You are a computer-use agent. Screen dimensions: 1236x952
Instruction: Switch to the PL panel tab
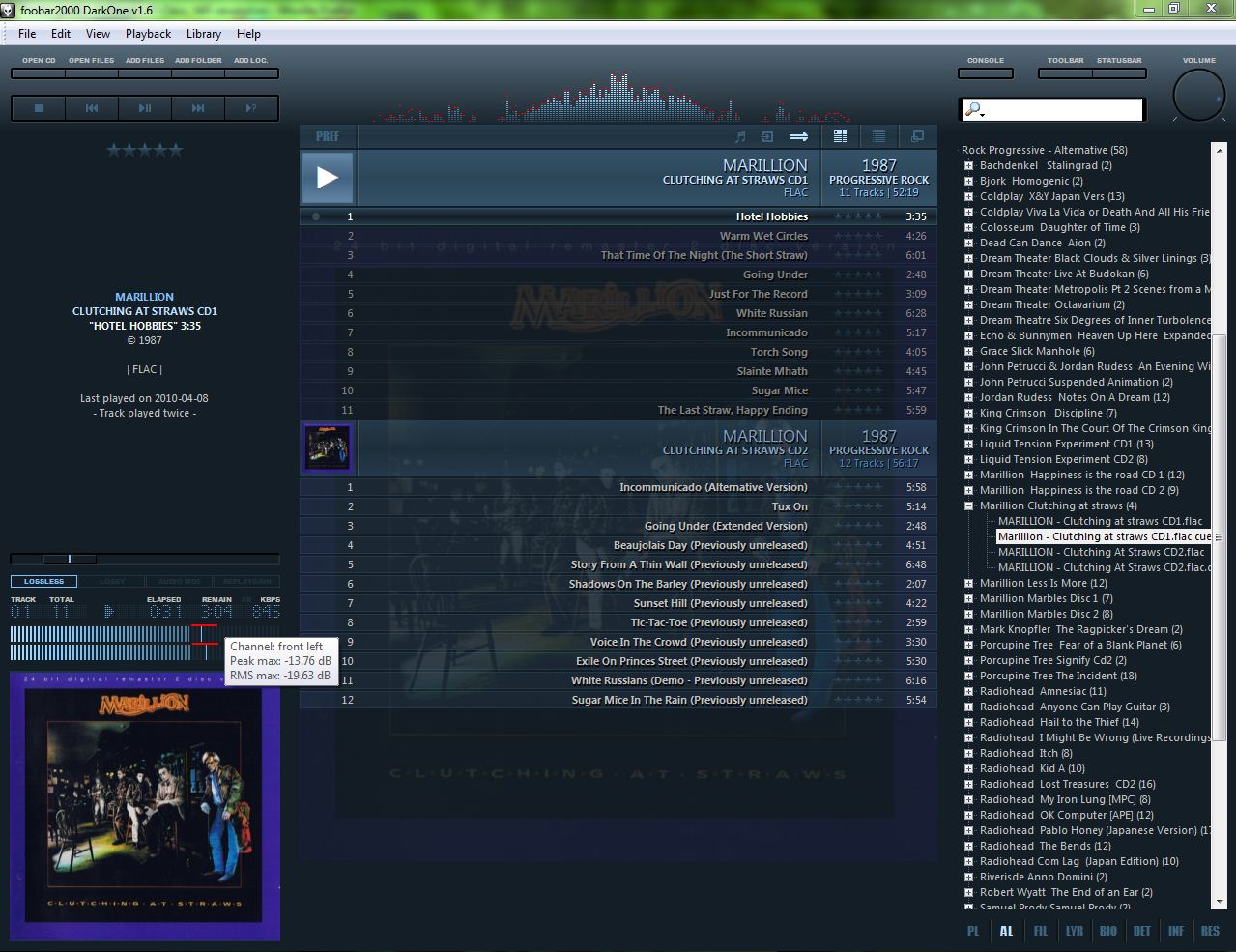click(x=973, y=931)
